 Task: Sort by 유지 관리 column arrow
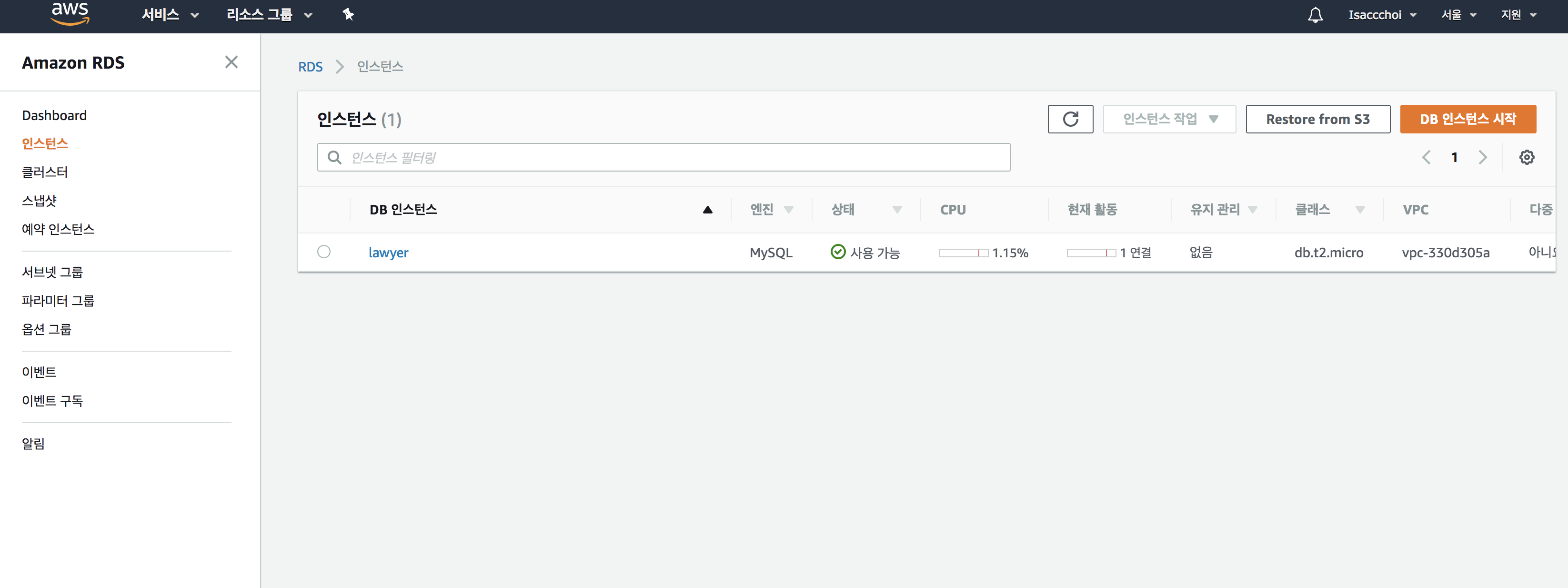pos(1253,210)
